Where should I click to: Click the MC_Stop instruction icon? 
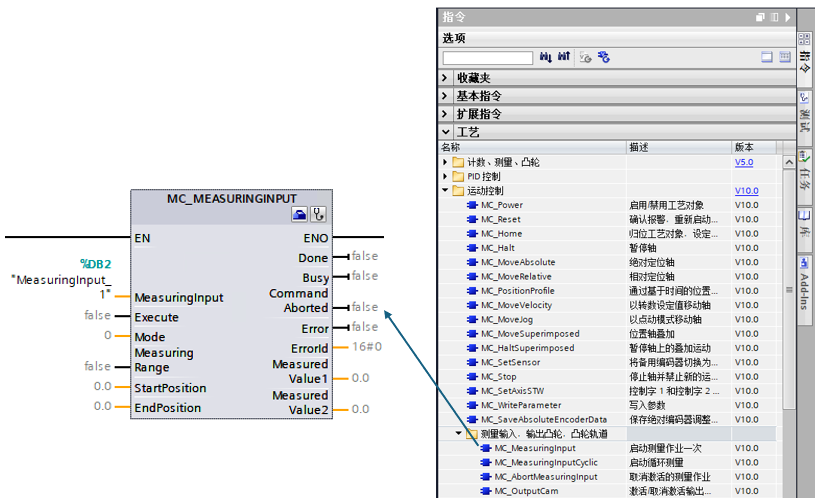pyautogui.click(x=472, y=377)
